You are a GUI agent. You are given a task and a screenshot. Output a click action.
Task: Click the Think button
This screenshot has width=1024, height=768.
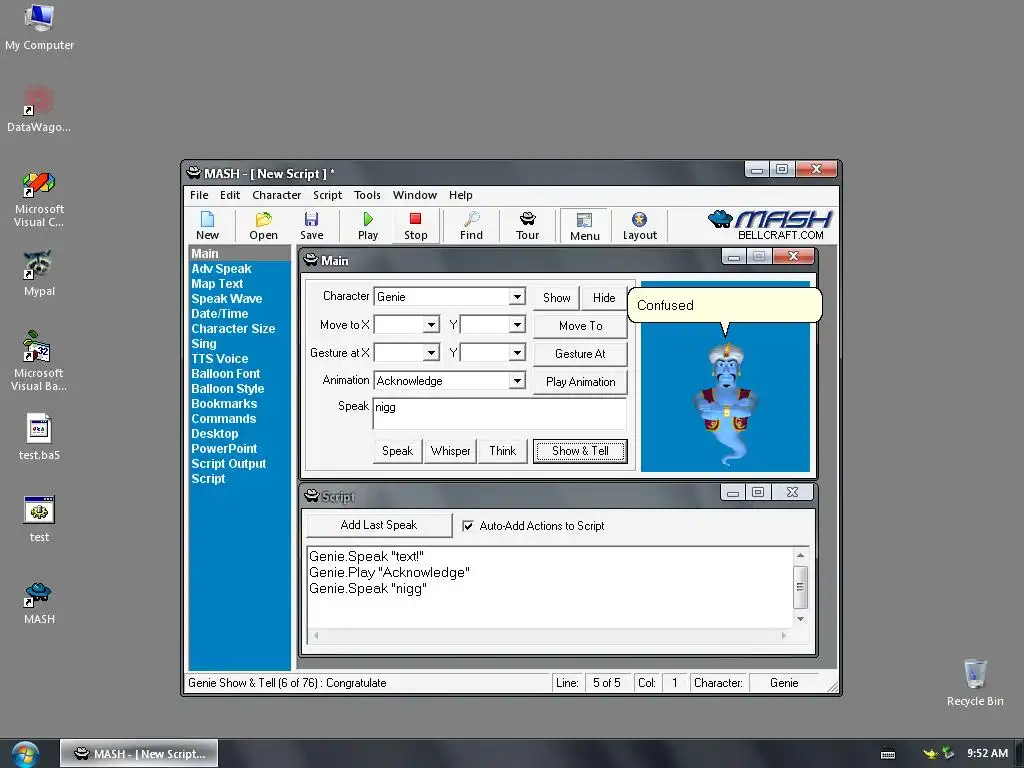503,451
